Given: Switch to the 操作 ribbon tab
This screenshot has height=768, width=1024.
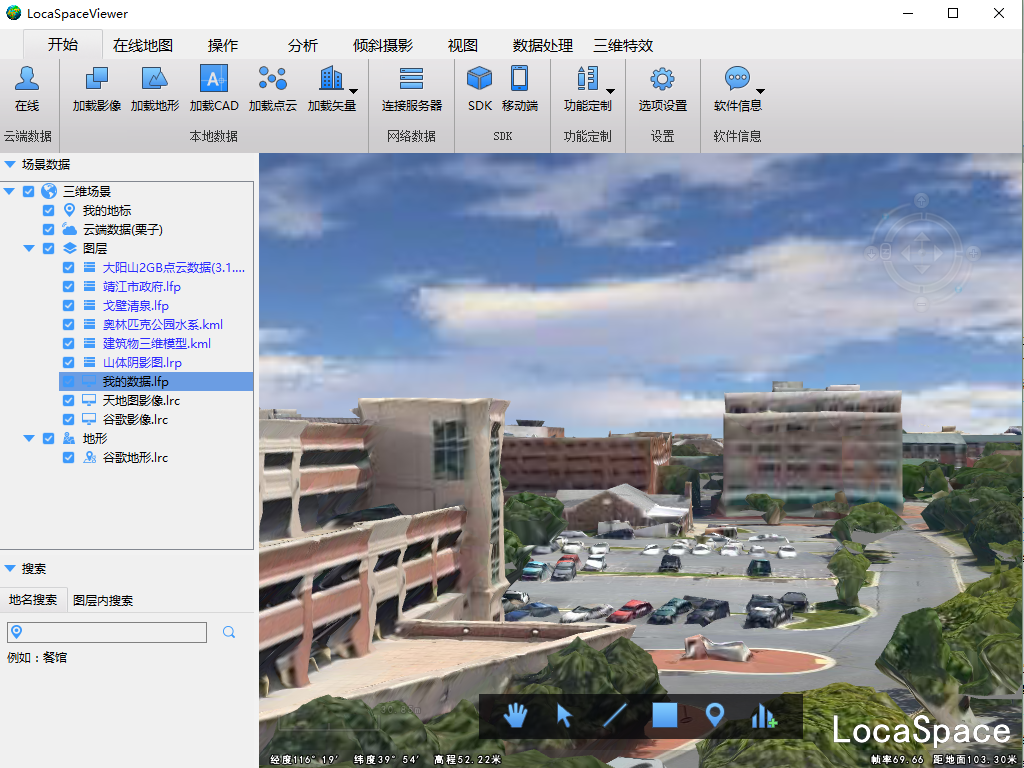Looking at the screenshot, I should [223, 45].
